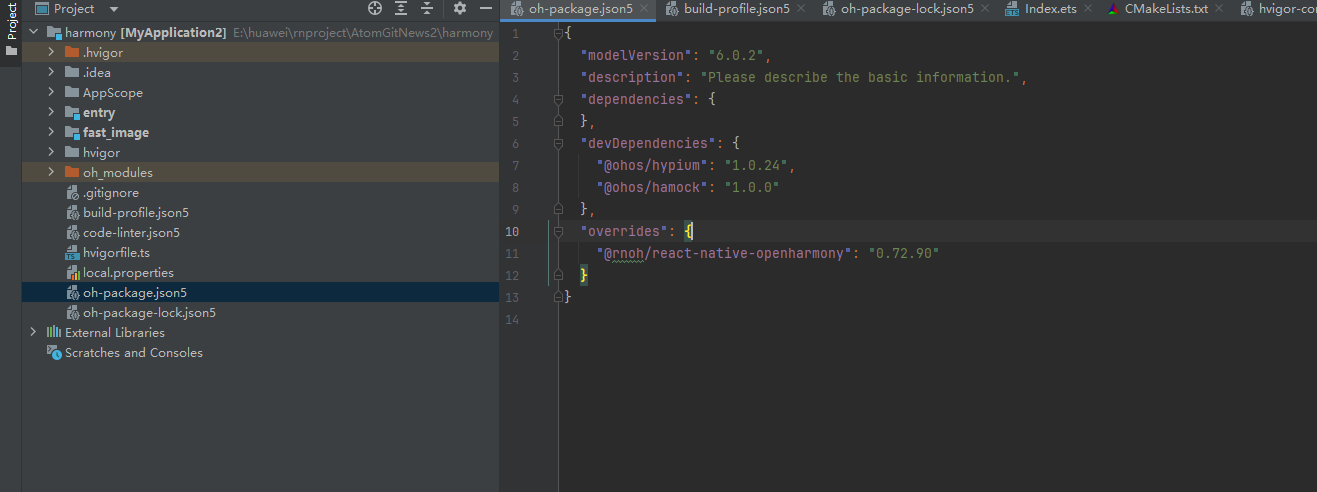Select Scratches and Consoles item

(134, 353)
